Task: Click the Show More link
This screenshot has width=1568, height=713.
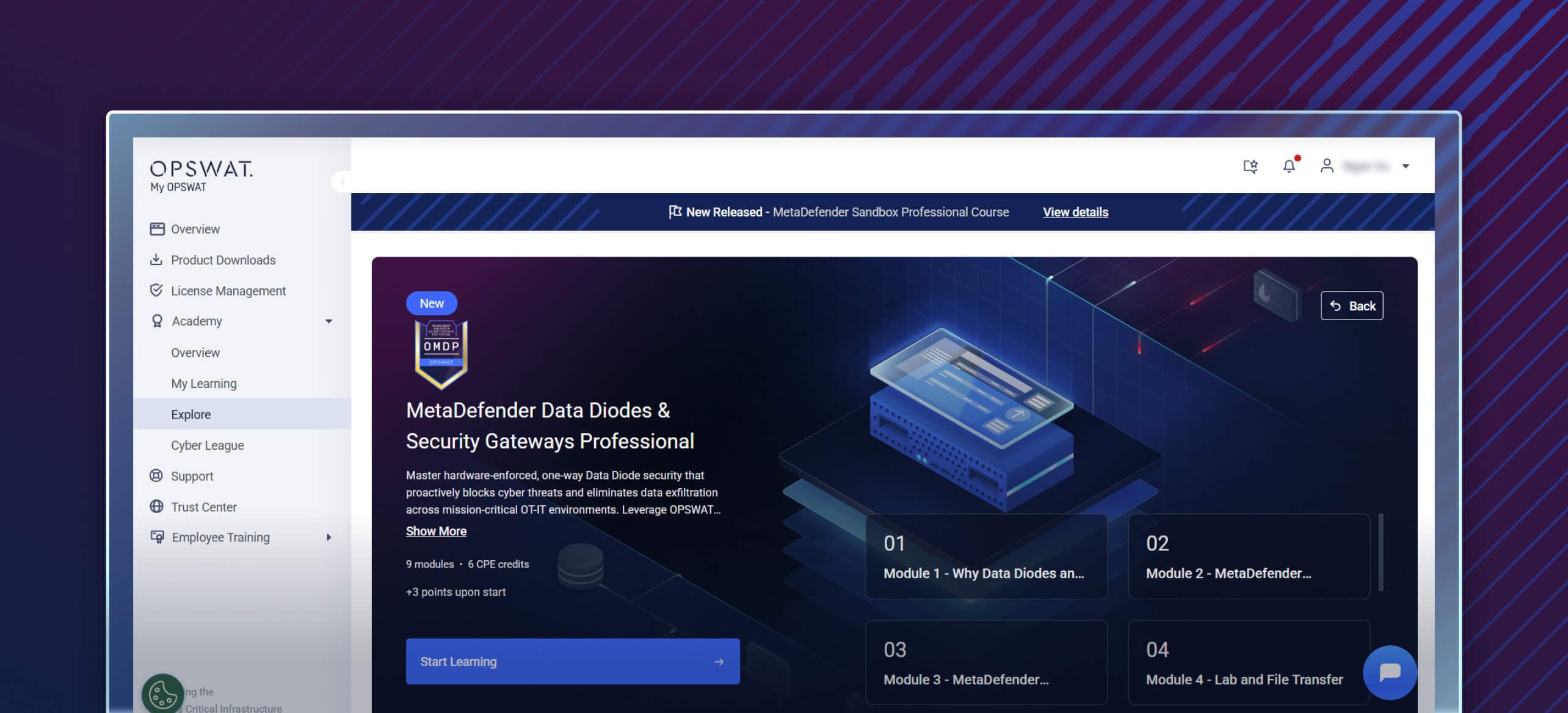Action: [x=436, y=531]
